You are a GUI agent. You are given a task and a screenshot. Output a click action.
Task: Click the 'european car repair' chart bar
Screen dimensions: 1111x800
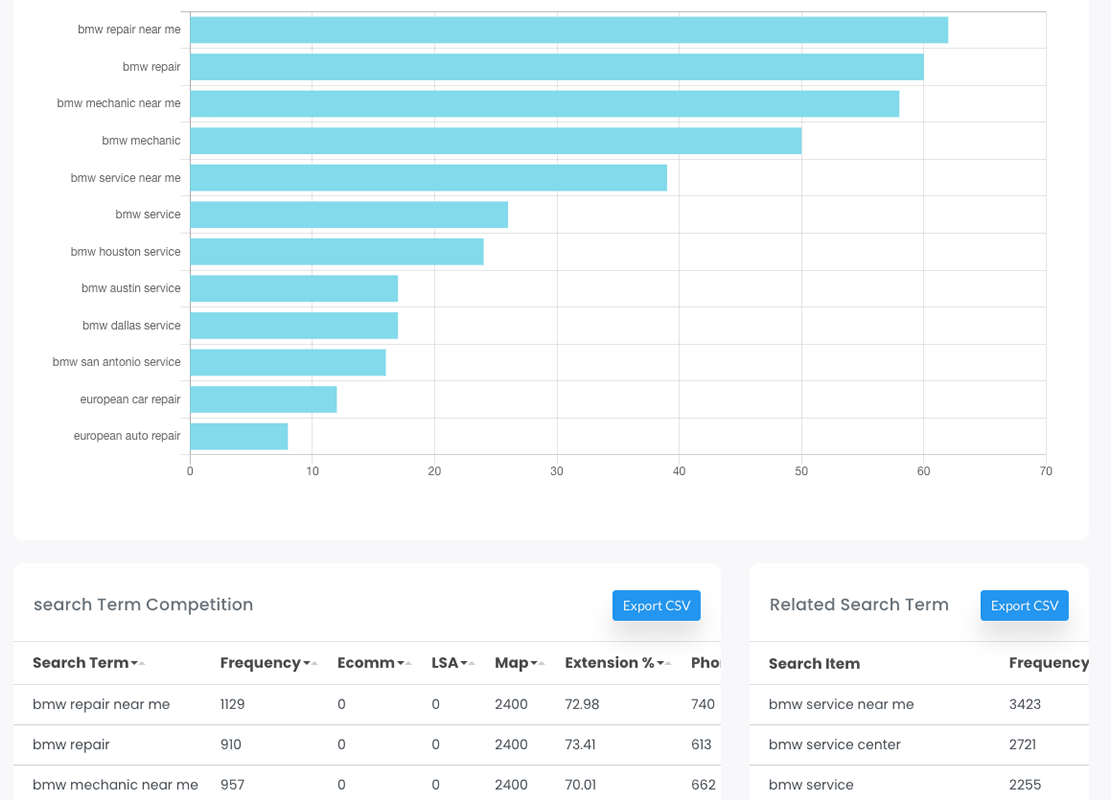point(264,399)
